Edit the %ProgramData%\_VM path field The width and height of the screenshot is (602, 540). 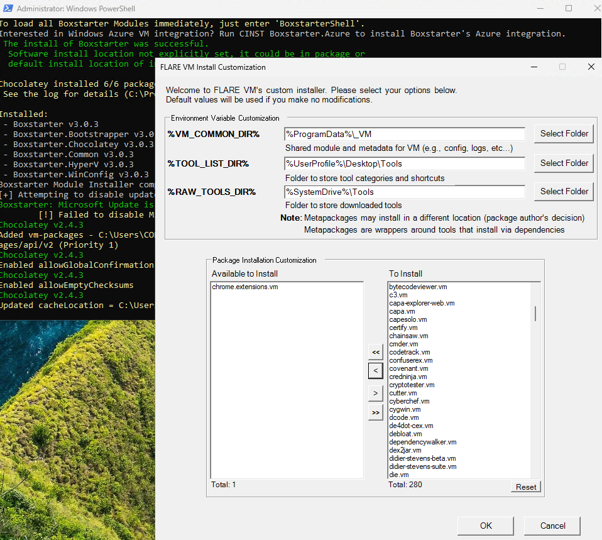pyautogui.click(x=404, y=134)
